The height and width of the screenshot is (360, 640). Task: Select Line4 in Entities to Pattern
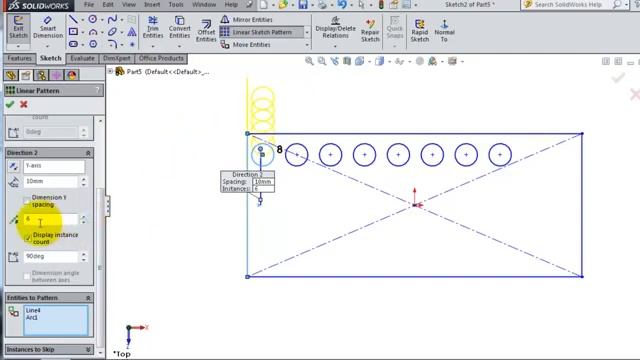[33, 311]
